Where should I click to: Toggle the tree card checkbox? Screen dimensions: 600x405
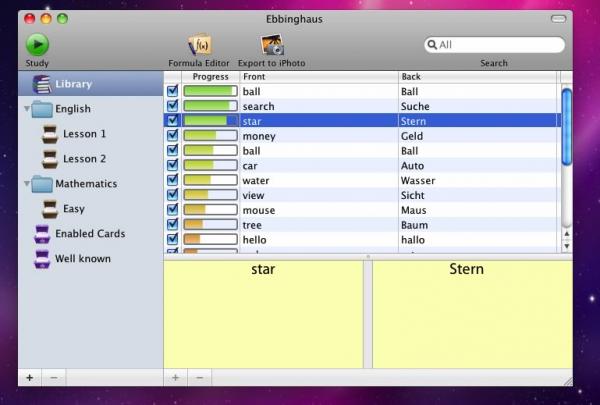(173, 224)
